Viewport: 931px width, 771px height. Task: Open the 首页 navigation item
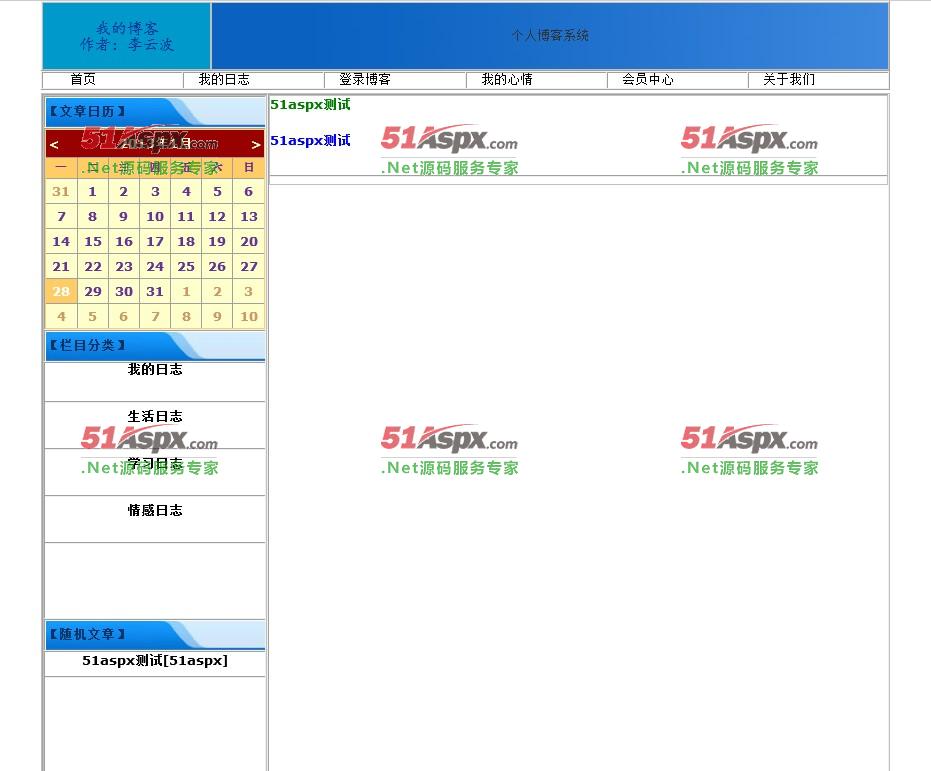[x=83, y=80]
